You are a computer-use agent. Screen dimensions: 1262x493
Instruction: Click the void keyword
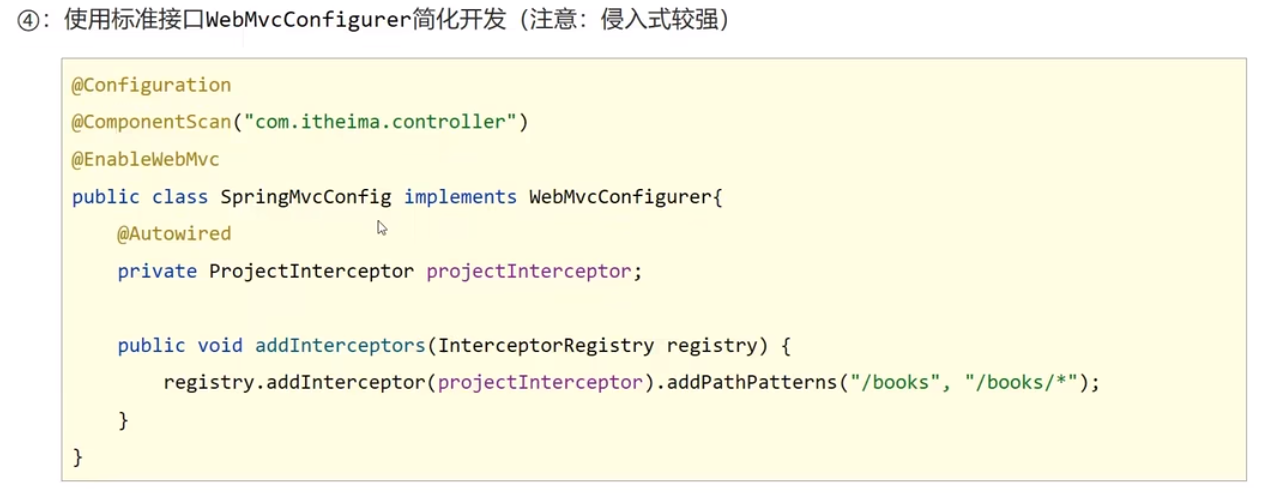[220, 346]
